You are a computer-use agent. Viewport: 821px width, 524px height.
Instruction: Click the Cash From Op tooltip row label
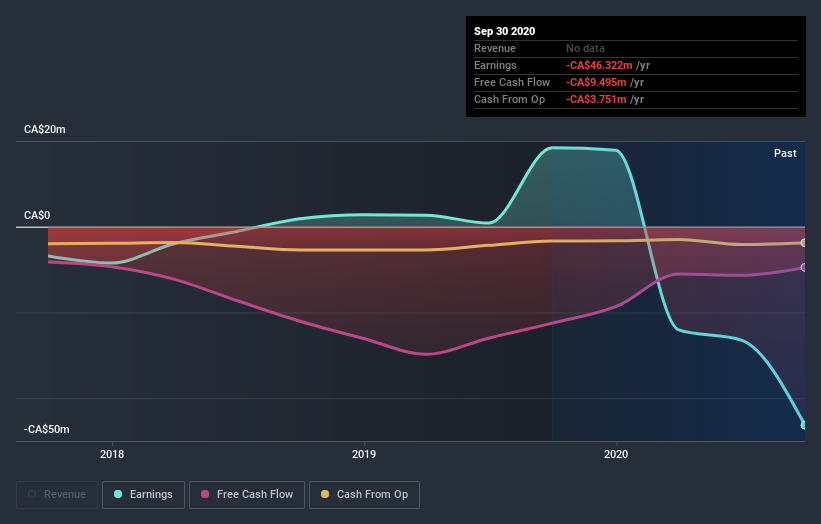coord(509,99)
